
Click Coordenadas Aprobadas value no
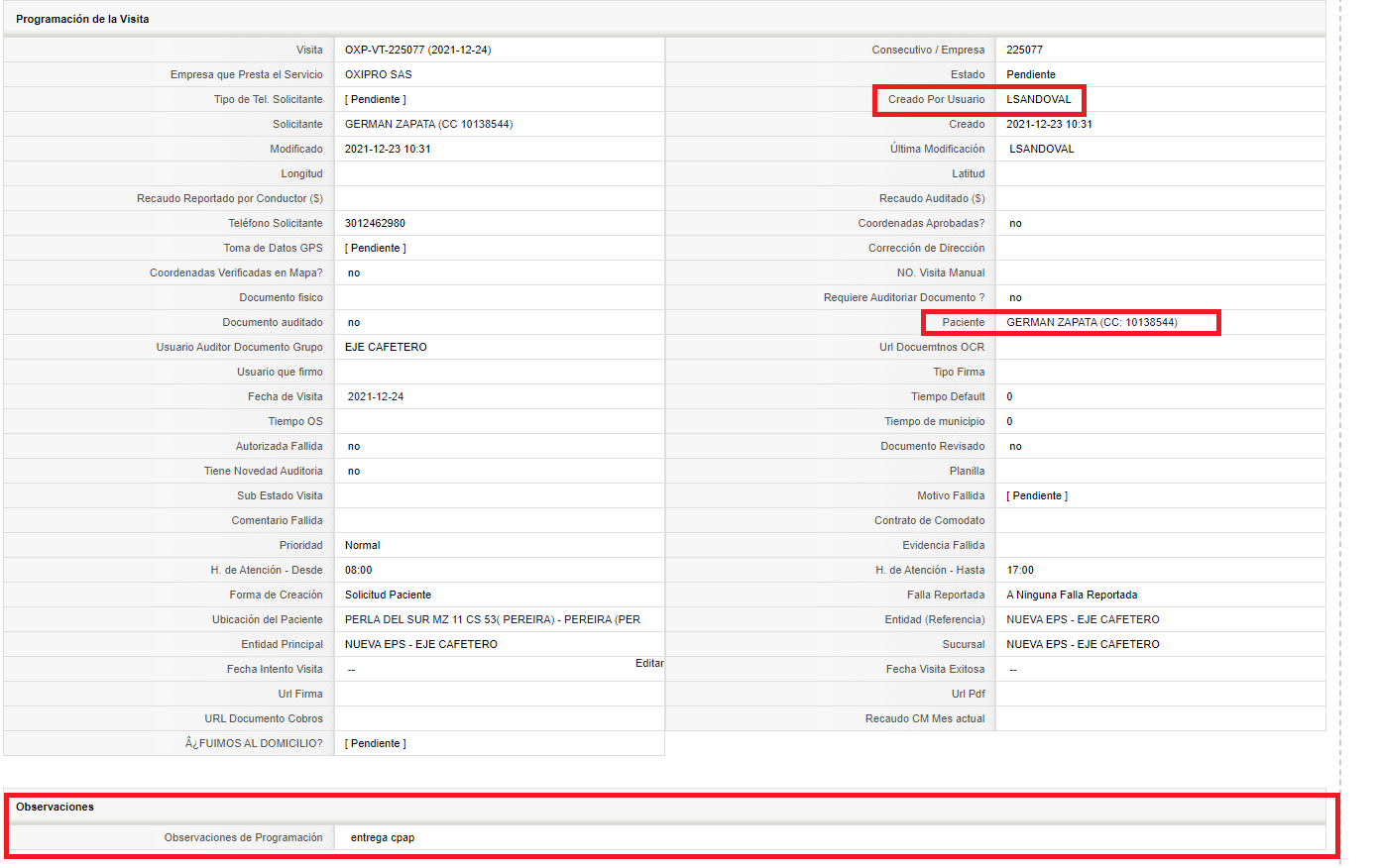coord(1015,223)
